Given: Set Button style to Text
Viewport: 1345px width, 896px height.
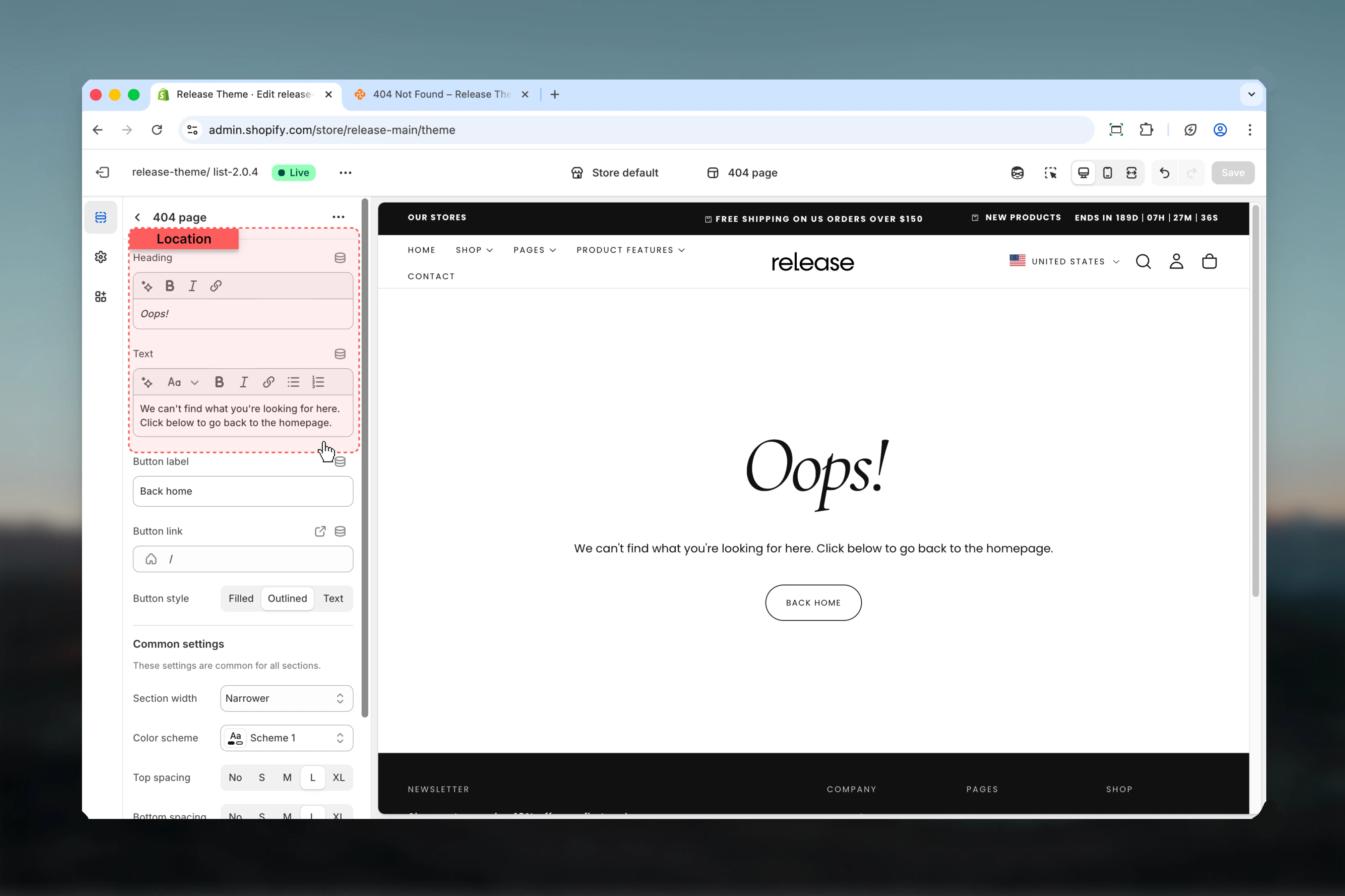Looking at the screenshot, I should (x=333, y=599).
